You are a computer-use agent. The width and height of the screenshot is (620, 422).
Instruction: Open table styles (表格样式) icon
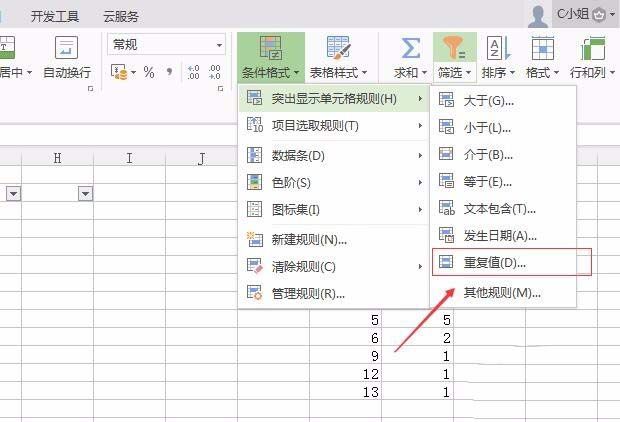pyautogui.click(x=338, y=48)
